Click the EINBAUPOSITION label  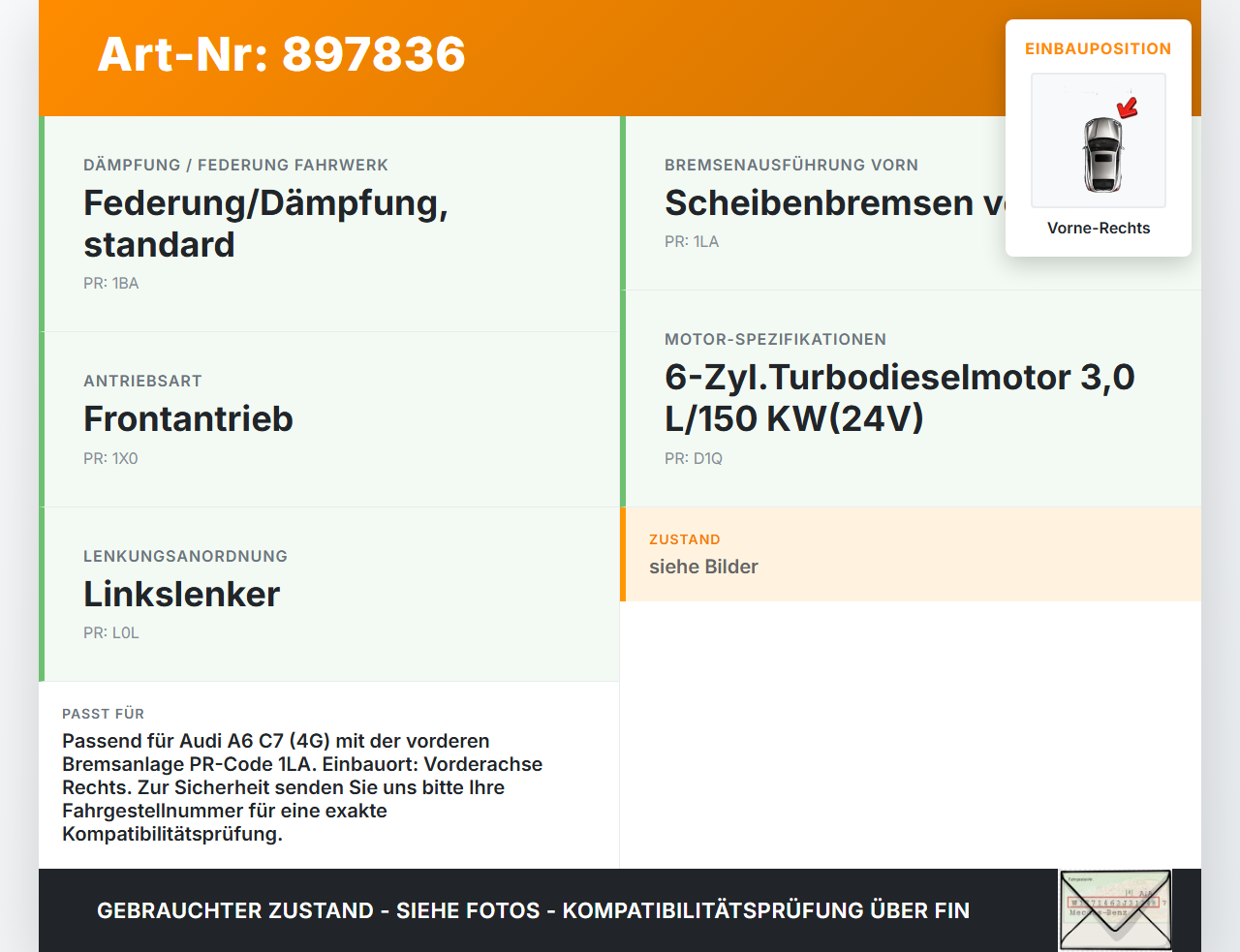coord(1099,48)
